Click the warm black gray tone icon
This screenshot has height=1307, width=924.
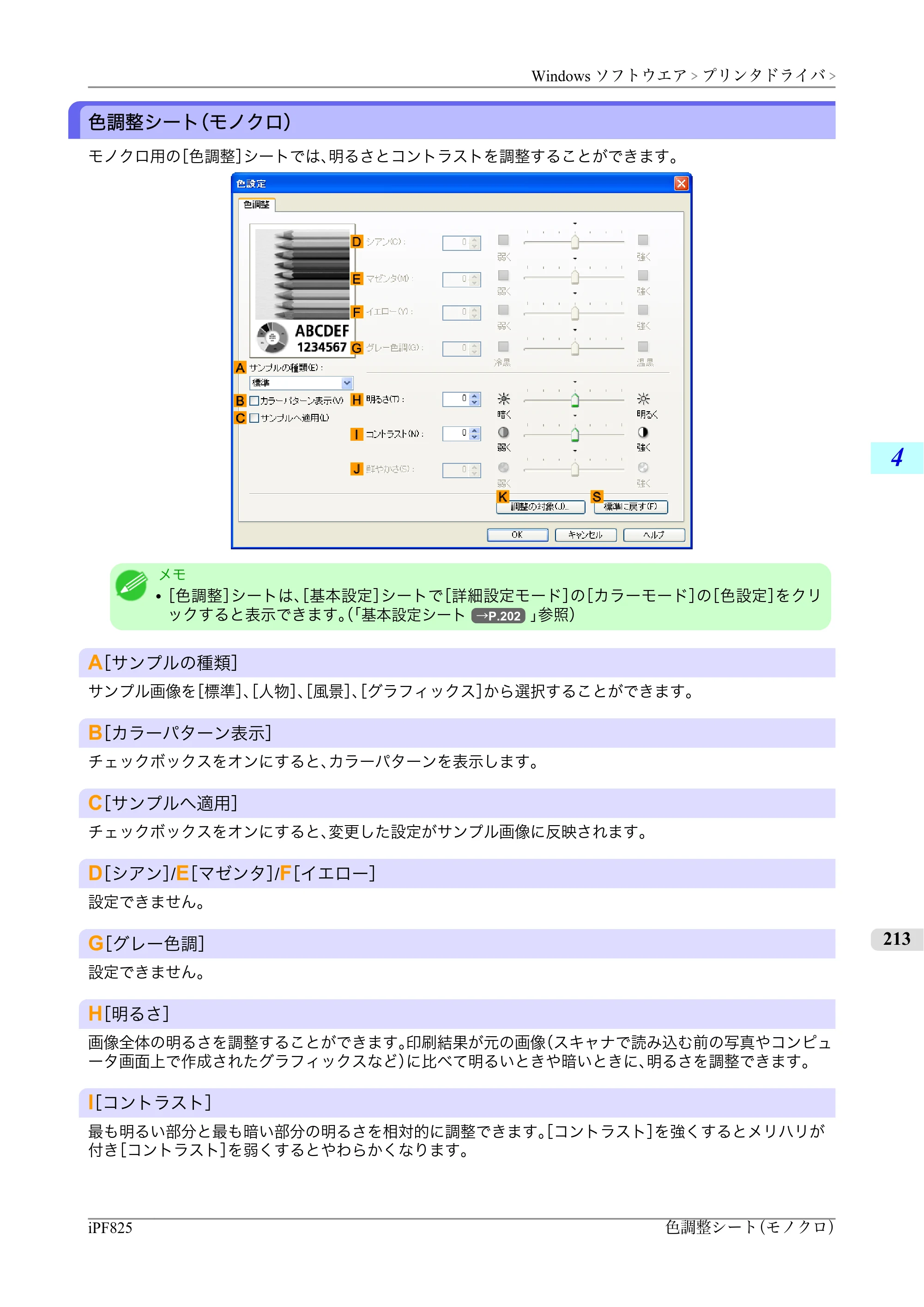(x=643, y=347)
